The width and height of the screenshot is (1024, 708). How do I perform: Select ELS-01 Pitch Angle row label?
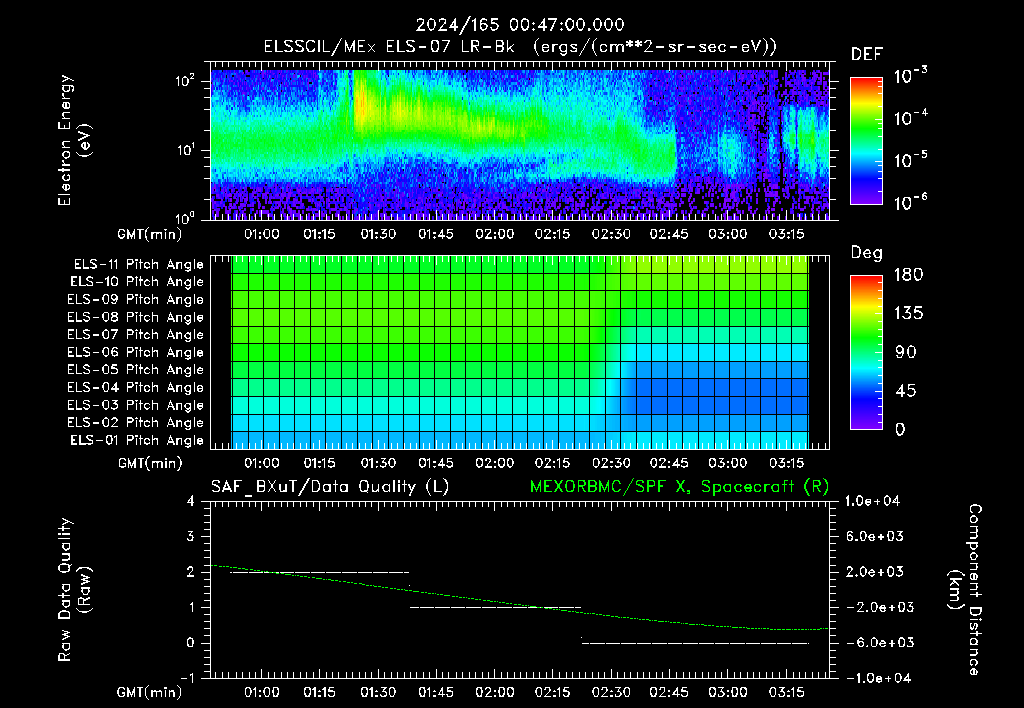point(137,441)
